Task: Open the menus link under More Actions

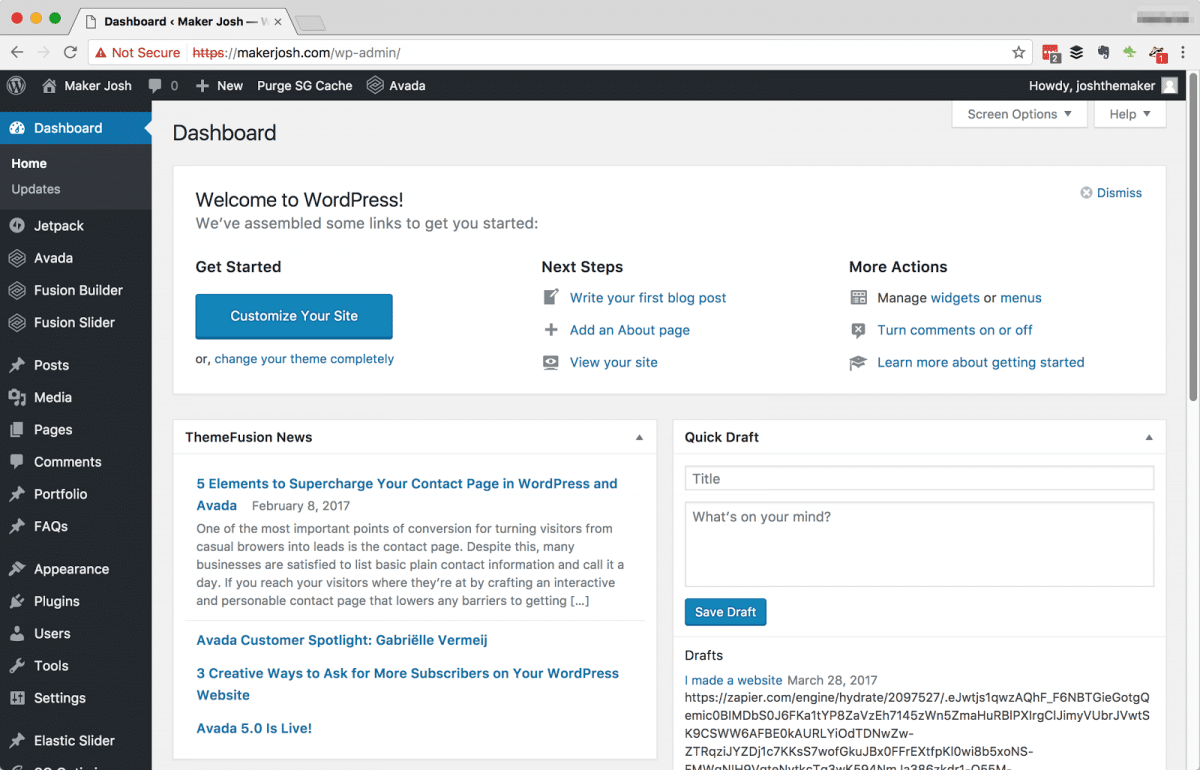Action: pos(1021,298)
